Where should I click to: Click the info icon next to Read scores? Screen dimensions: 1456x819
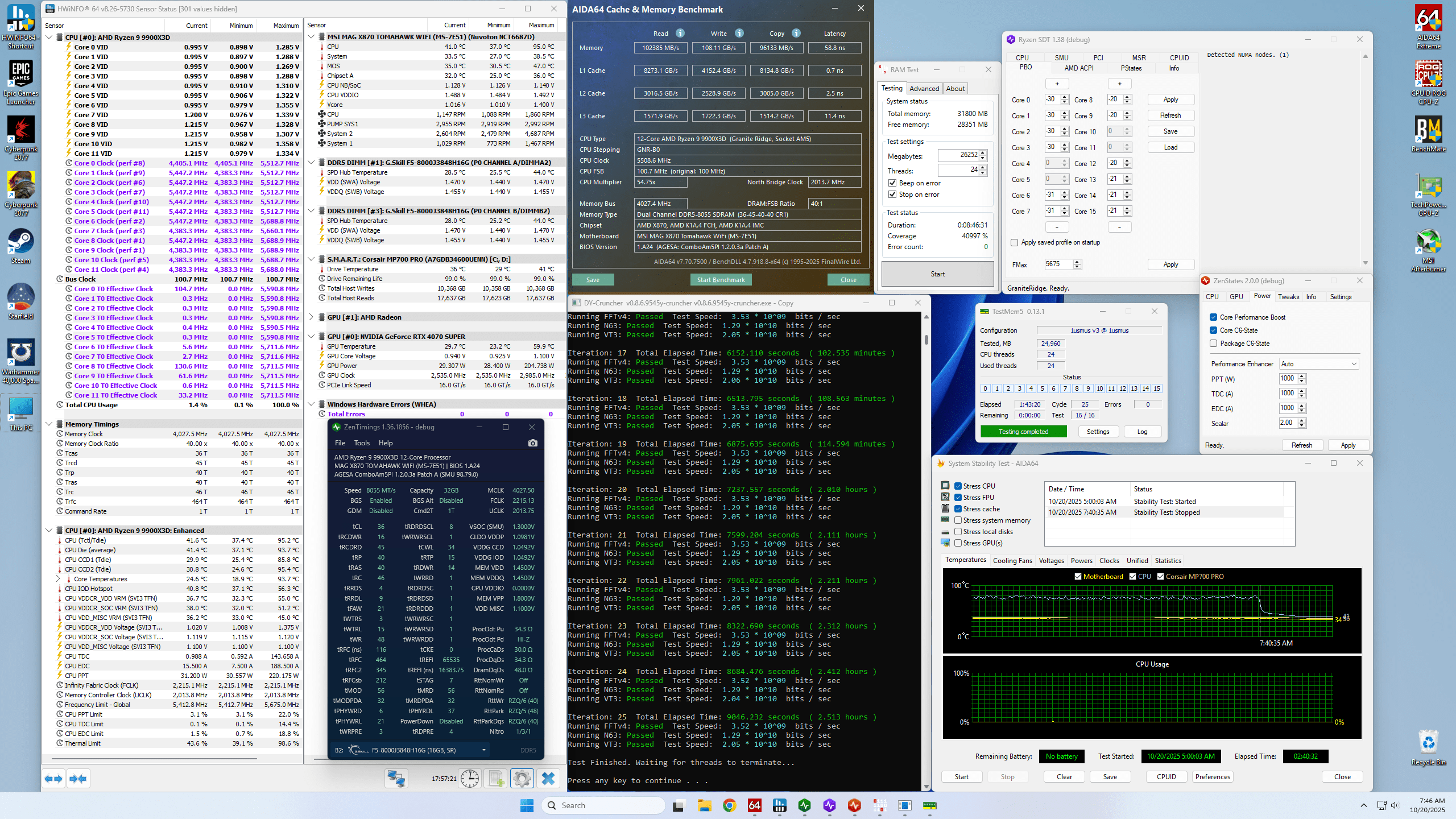tap(680, 33)
